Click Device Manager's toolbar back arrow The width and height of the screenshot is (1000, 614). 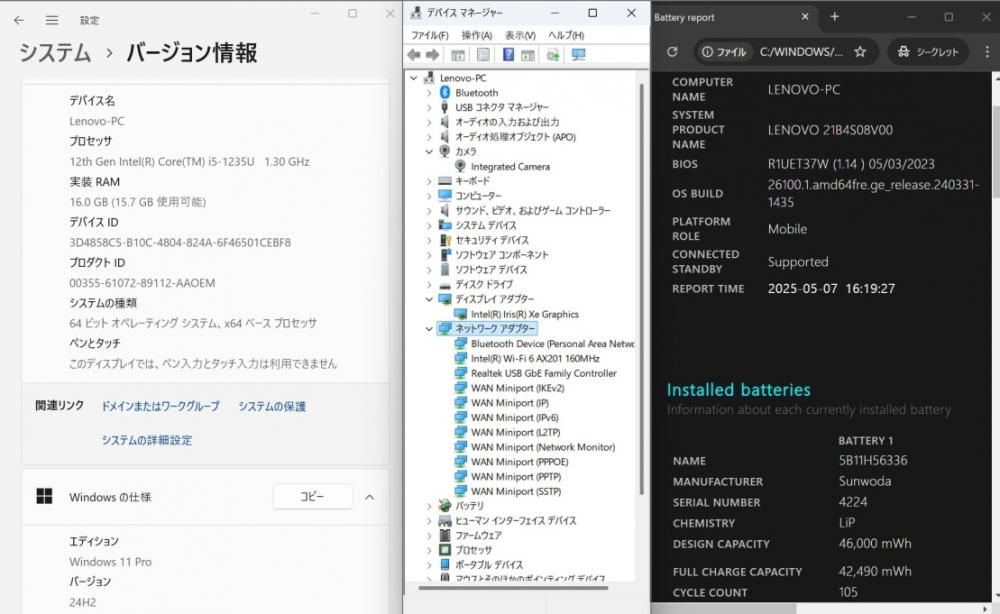[x=414, y=55]
